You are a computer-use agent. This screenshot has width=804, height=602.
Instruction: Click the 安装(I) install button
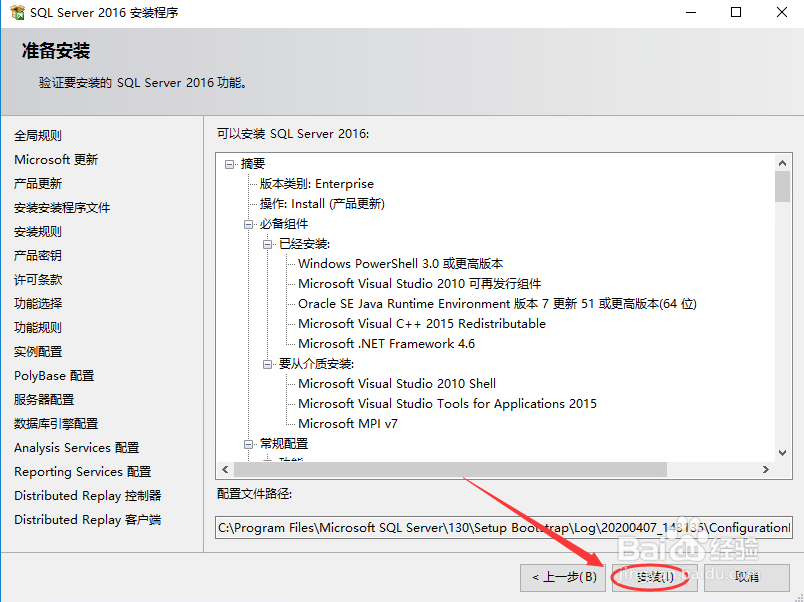tap(655, 577)
